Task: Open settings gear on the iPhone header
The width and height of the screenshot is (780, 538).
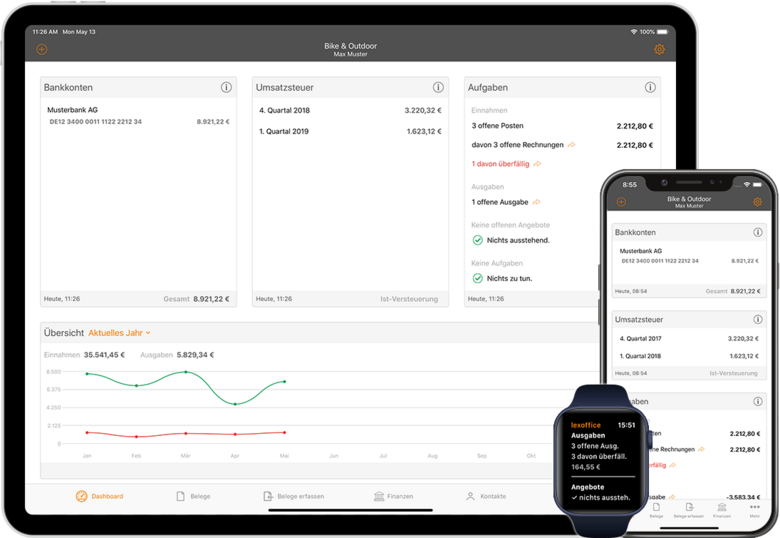Action: tap(757, 202)
